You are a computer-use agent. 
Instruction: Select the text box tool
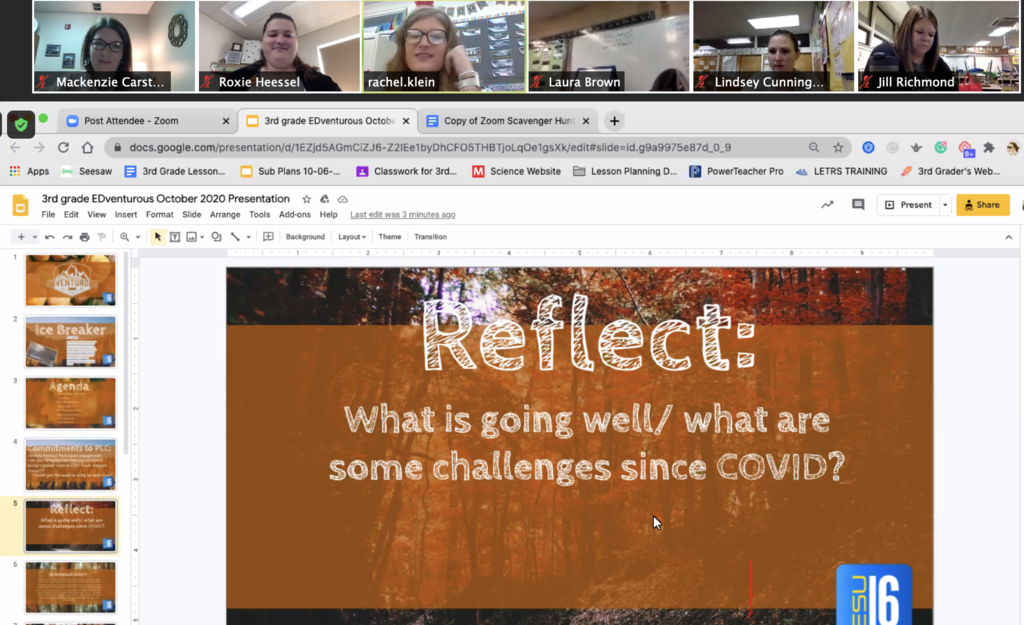point(174,237)
